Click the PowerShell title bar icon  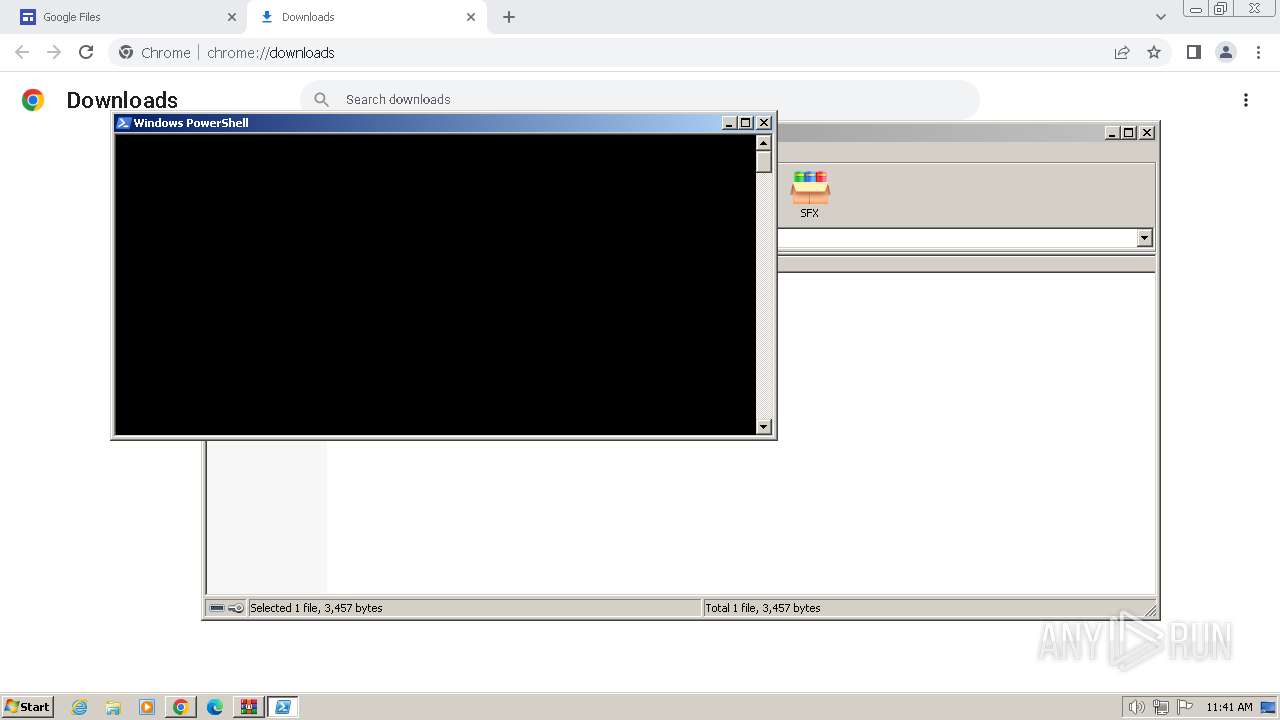(123, 123)
